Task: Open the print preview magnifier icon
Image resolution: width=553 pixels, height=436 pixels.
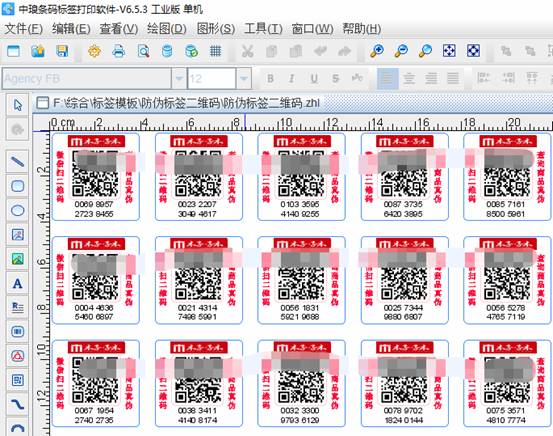Action: (x=143, y=51)
